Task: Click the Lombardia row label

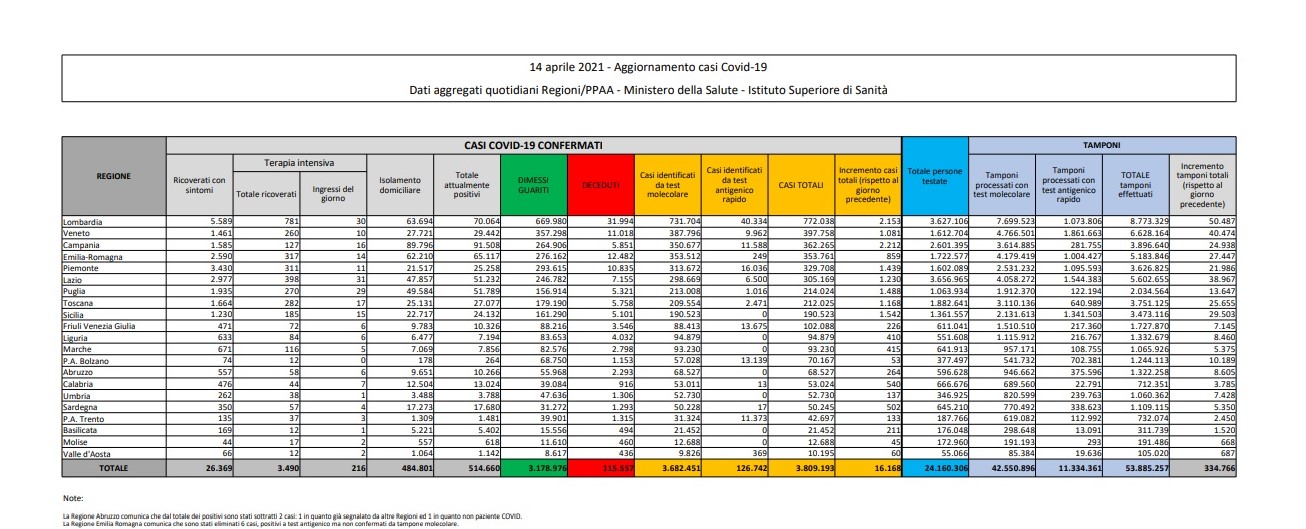Action: click(x=87, y=220)
